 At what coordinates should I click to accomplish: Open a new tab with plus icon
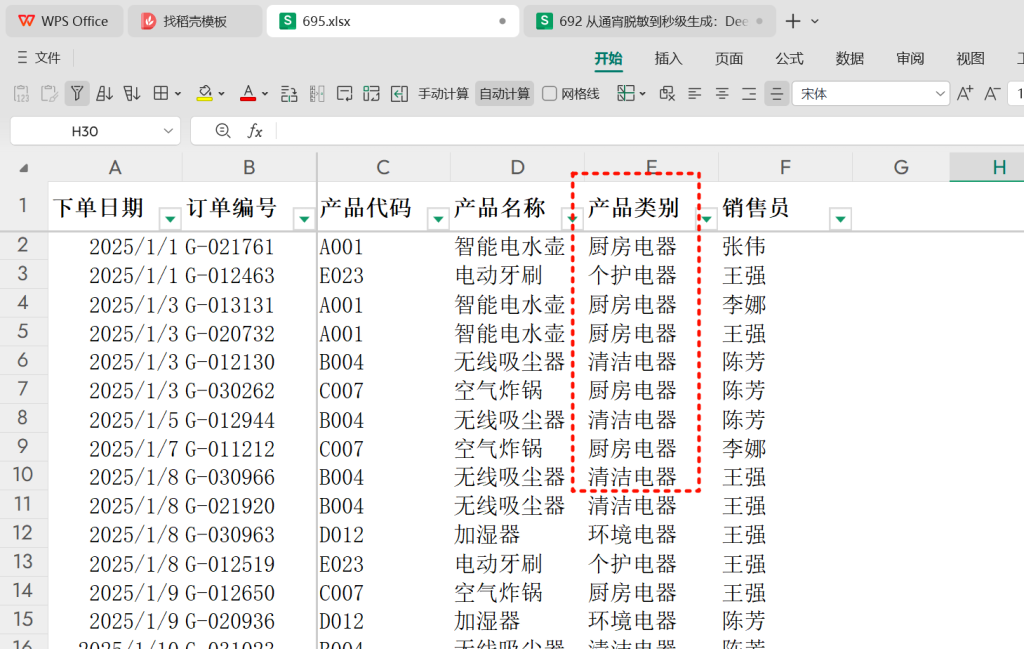click(793, 21)
